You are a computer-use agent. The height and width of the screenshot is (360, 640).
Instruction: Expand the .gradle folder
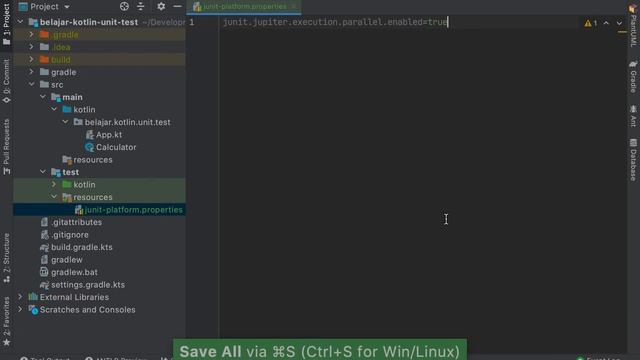coord(31,34)
